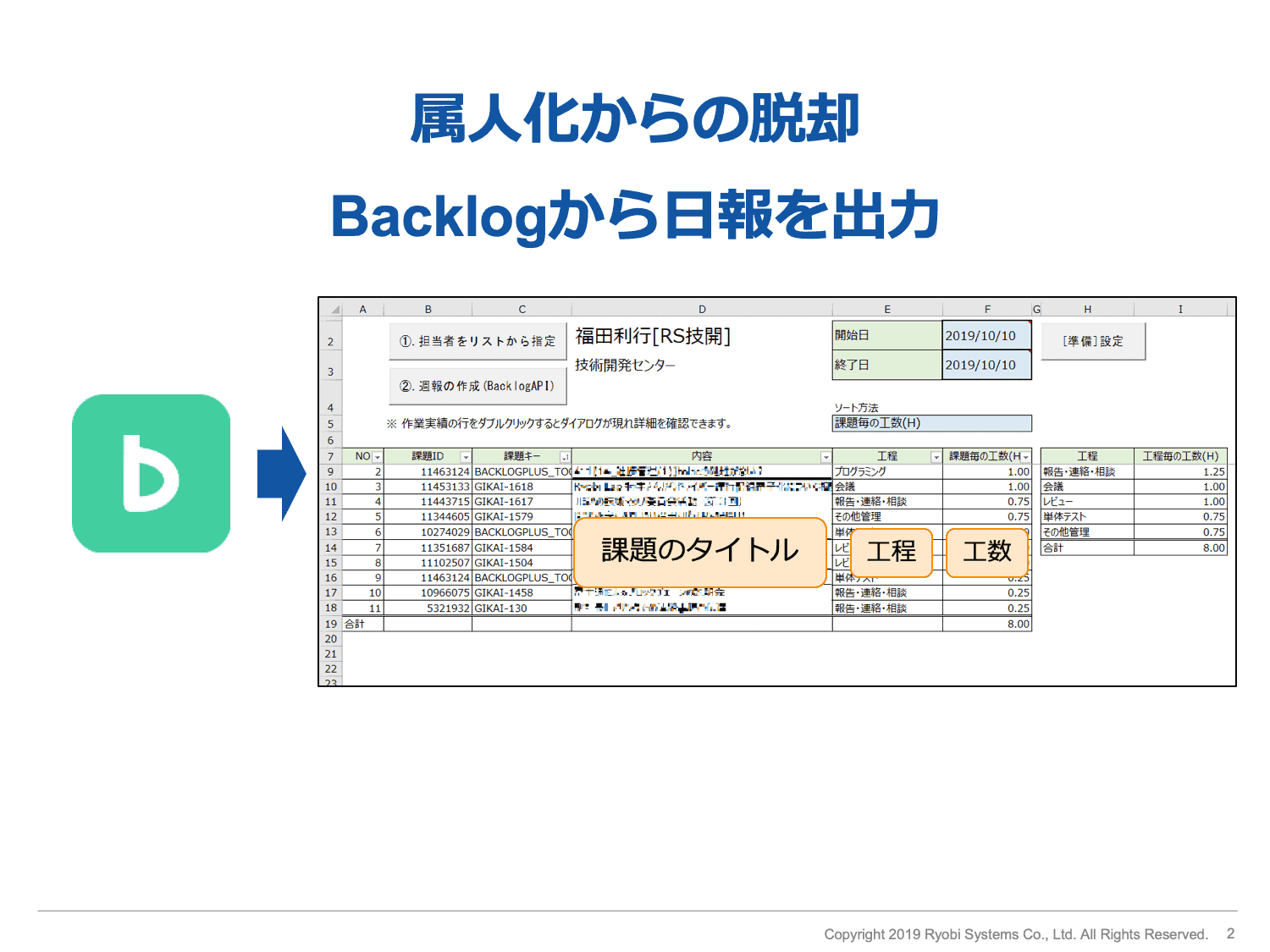Click cell GIKAI-1618
The width and height of the screenshot is (1270, 952).
522,487
